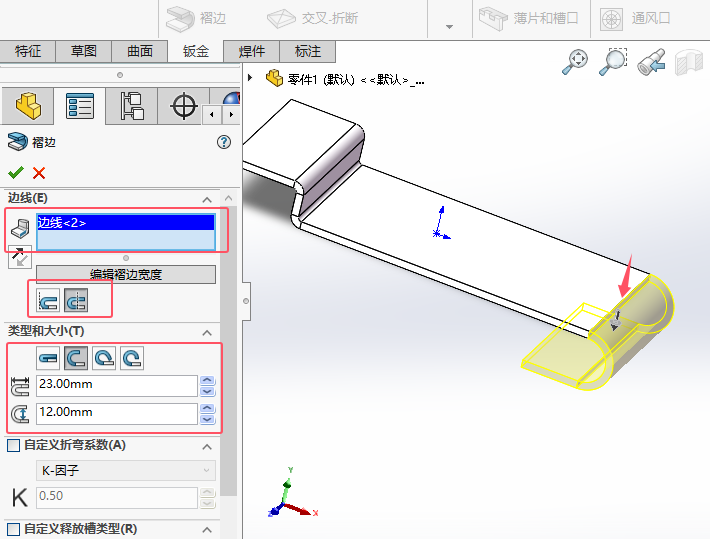The width and height of the screenshot is (710, 539).
Task: Click the reverse direction icon
Action: tap(20, 257)
